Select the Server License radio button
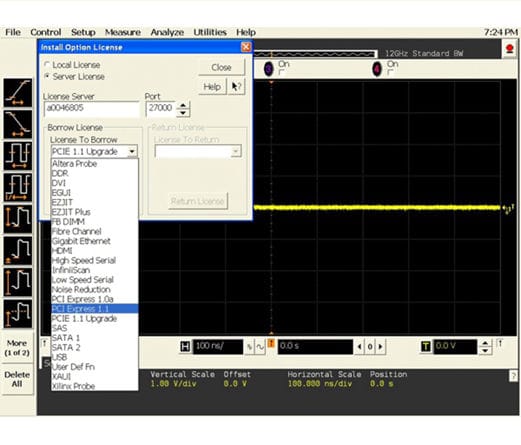Image resolution: width=521 pixels, height=445 pixels. tap(47, 76)
